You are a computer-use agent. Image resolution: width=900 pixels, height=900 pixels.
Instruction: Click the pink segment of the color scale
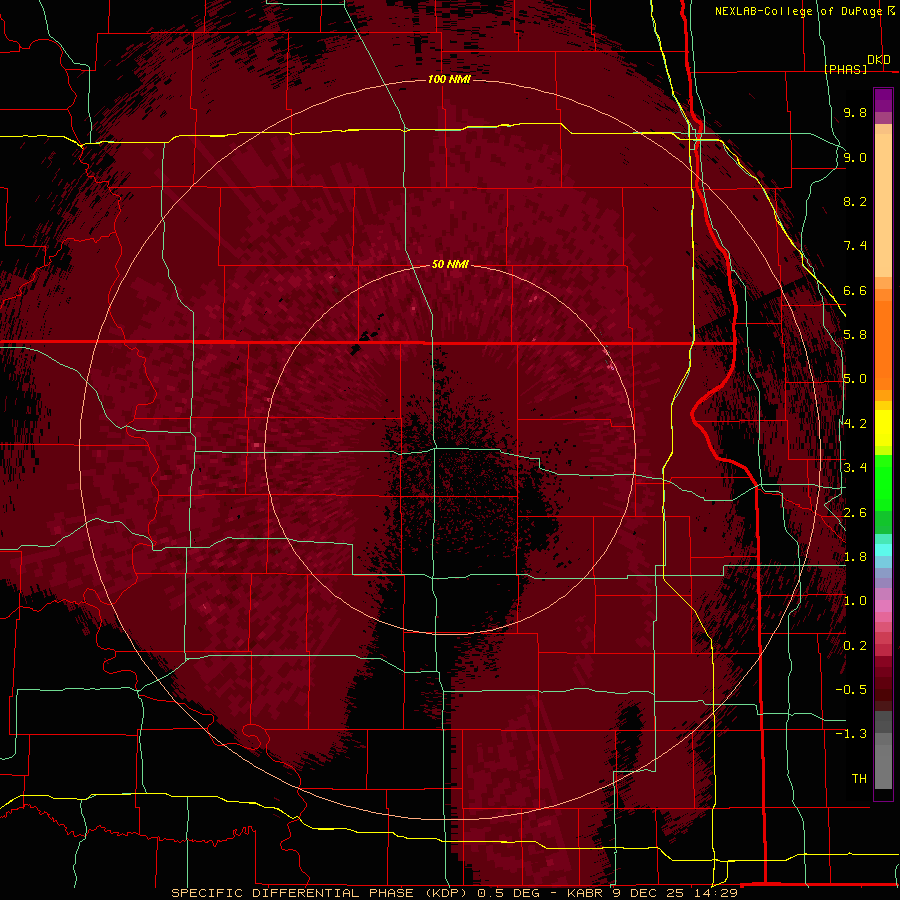coord(883,606)
